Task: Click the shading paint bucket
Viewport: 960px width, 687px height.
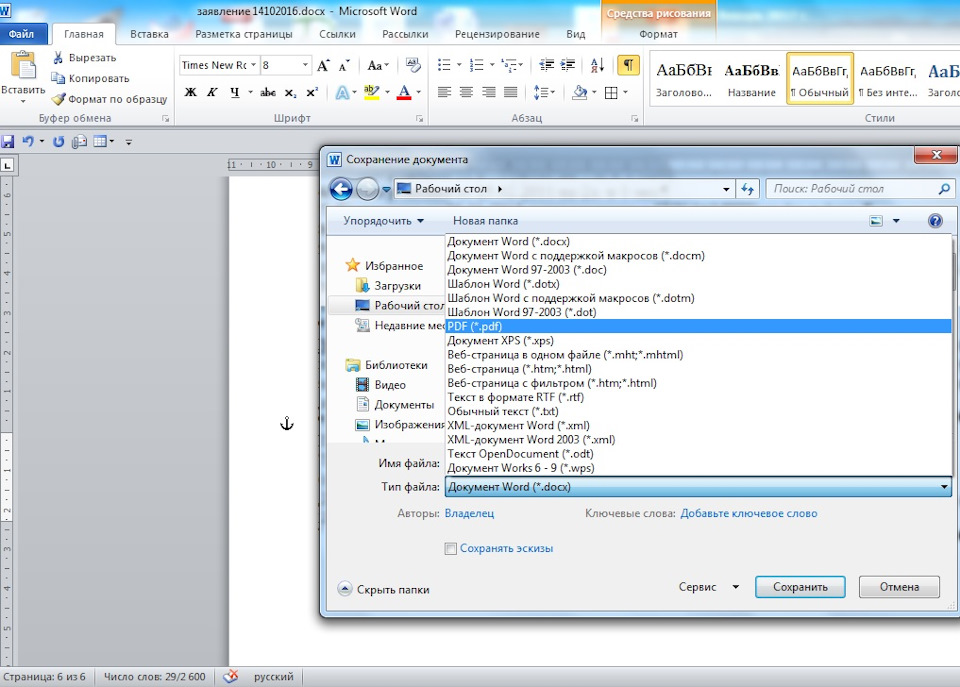Action: coord(579,92)
